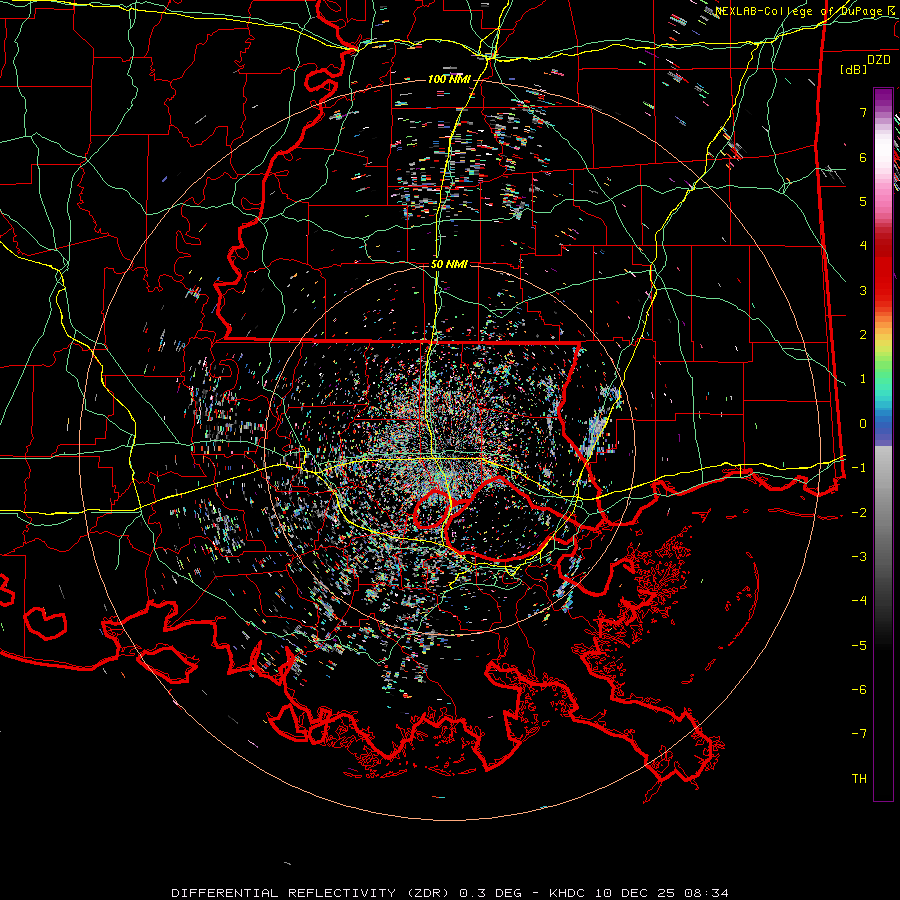Click the DIFFERENTIAL REFLECTIVITY (ZDR) caption text

click(x=312, y=893)
